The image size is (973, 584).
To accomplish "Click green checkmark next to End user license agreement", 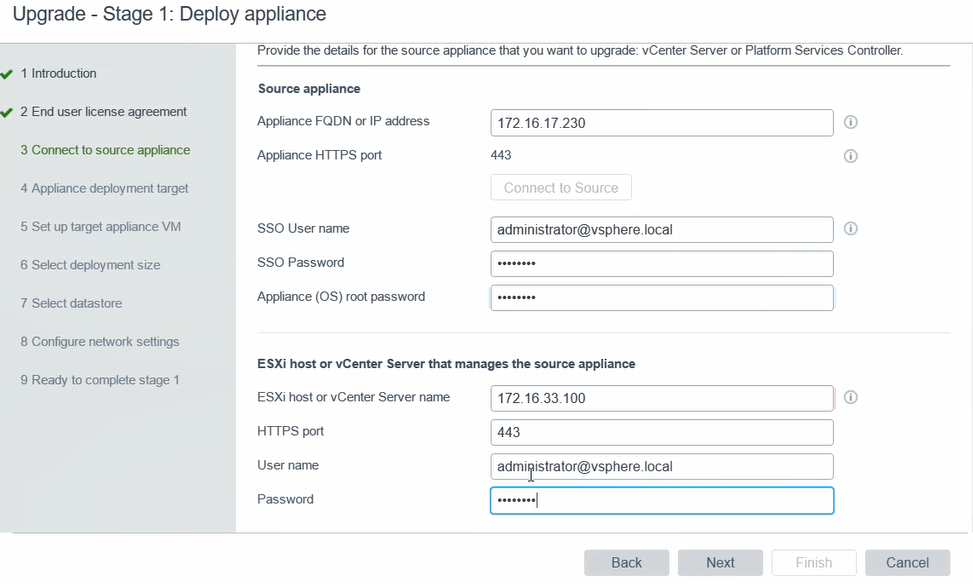I will 7,113.
